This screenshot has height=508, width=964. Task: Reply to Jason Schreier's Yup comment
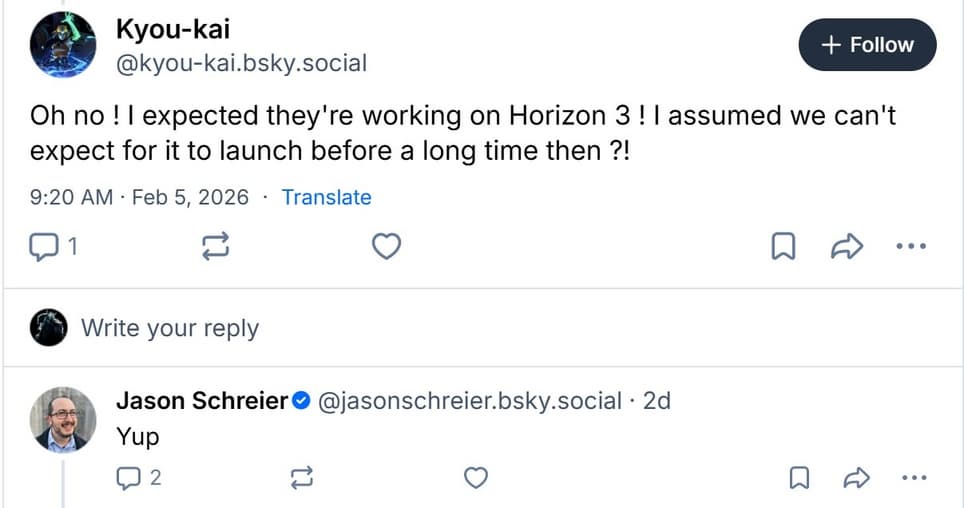click(x=128, y=479)
